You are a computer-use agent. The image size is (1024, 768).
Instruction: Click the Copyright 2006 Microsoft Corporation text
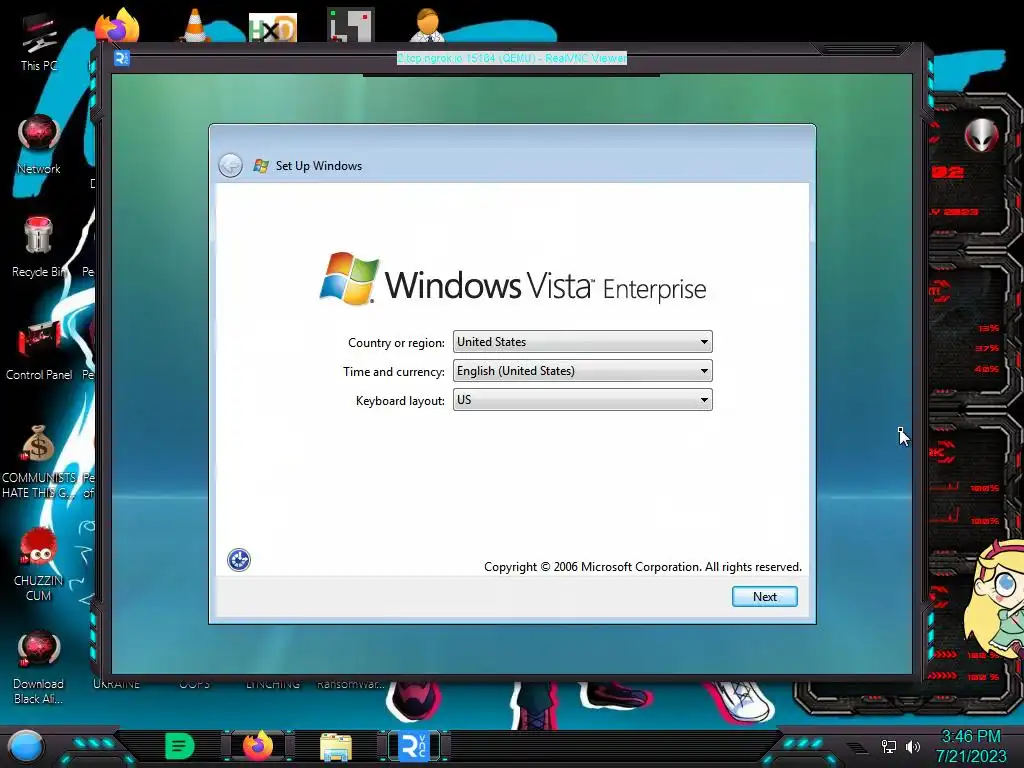(643, 567)
